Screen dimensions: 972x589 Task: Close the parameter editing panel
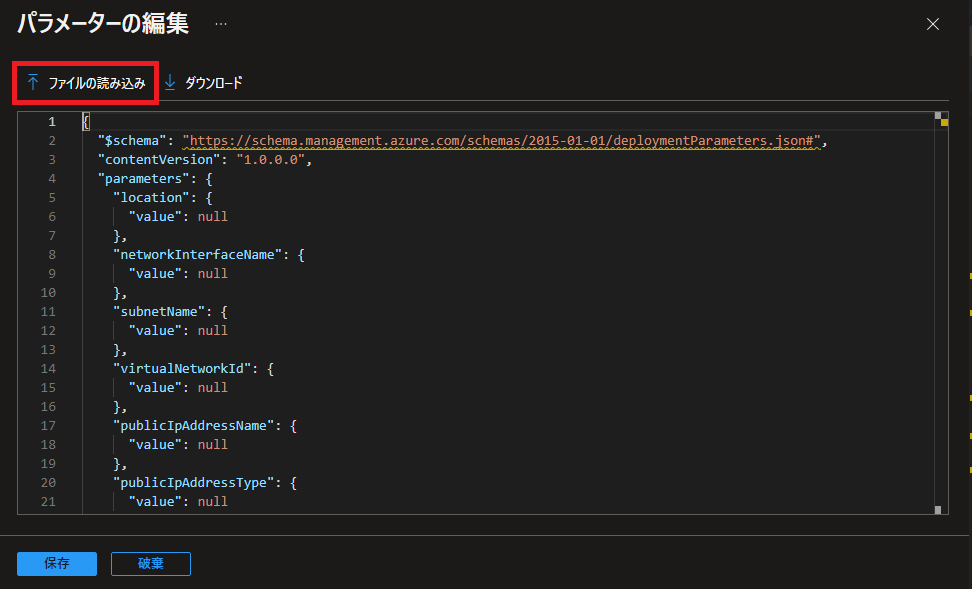click(x=932, y=24)
